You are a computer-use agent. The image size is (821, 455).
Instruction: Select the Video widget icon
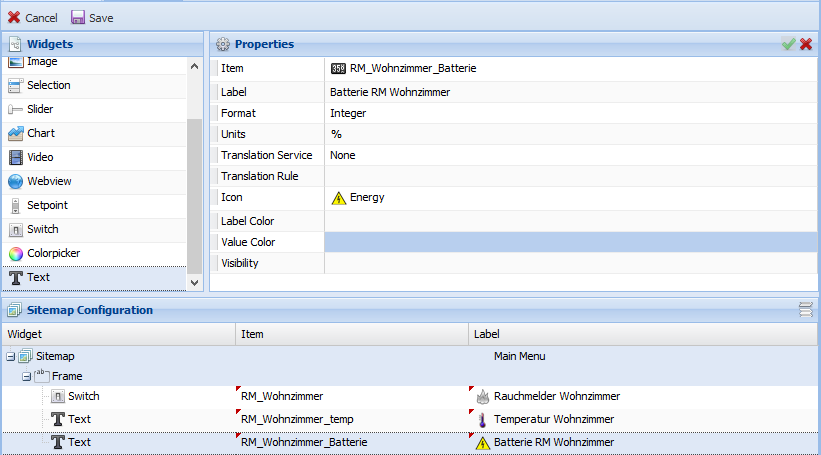[x=16, y=157]
